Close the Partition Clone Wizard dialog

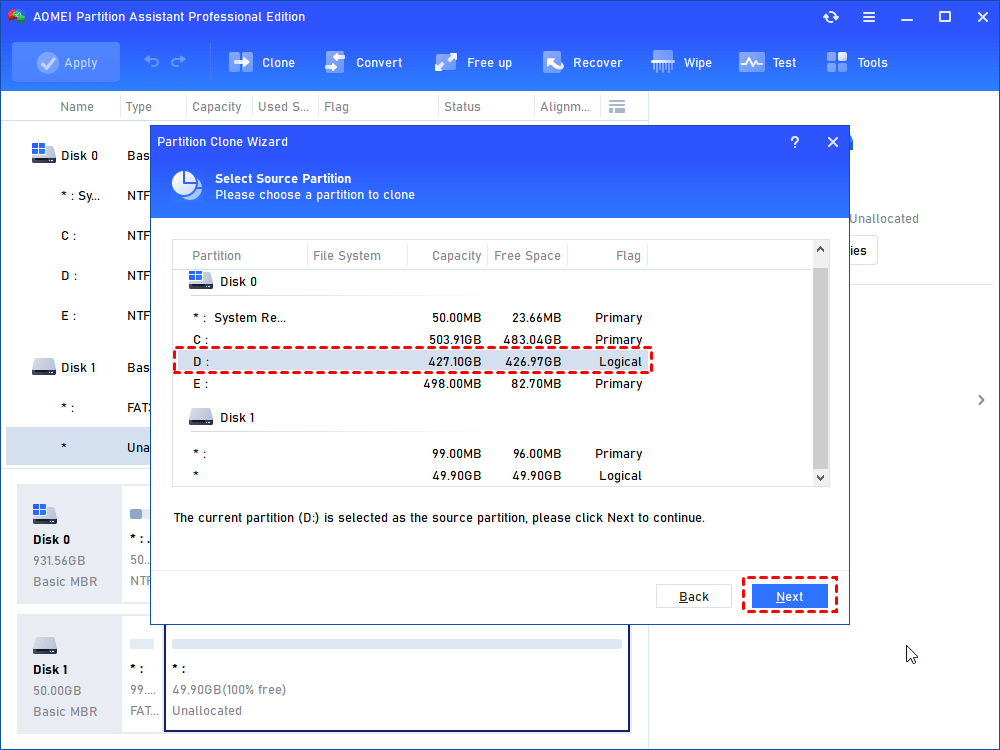coord(833,142)
